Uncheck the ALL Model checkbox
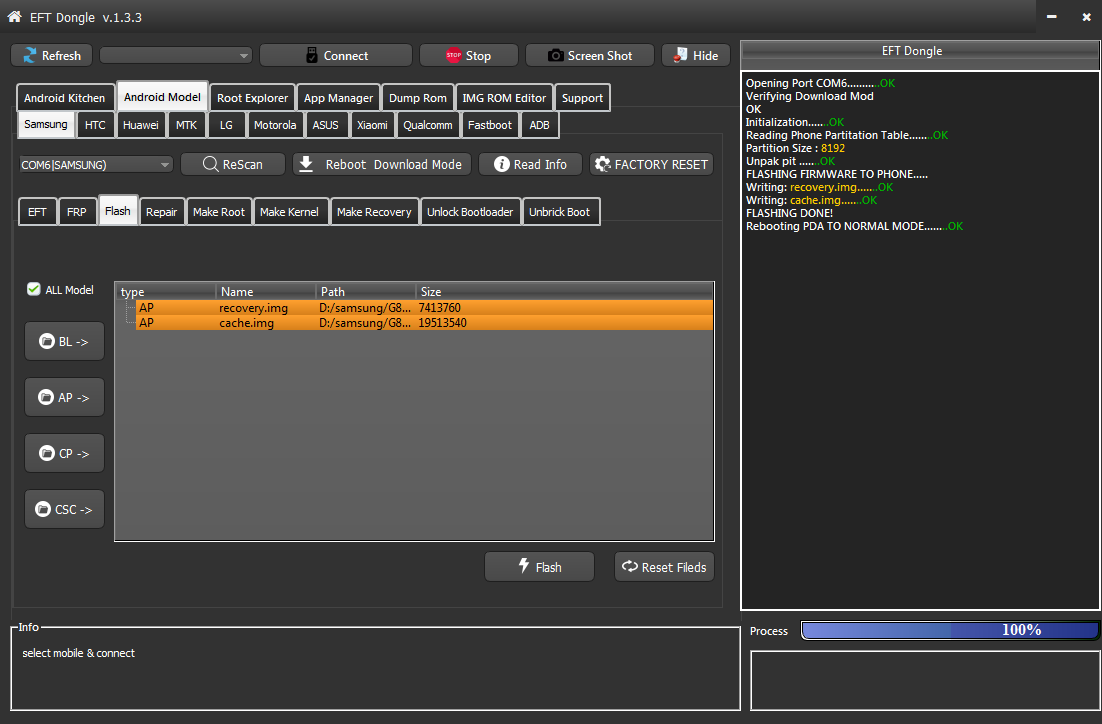The width and height of the screenshot is (1102, 724). click(x=33, y=289)
